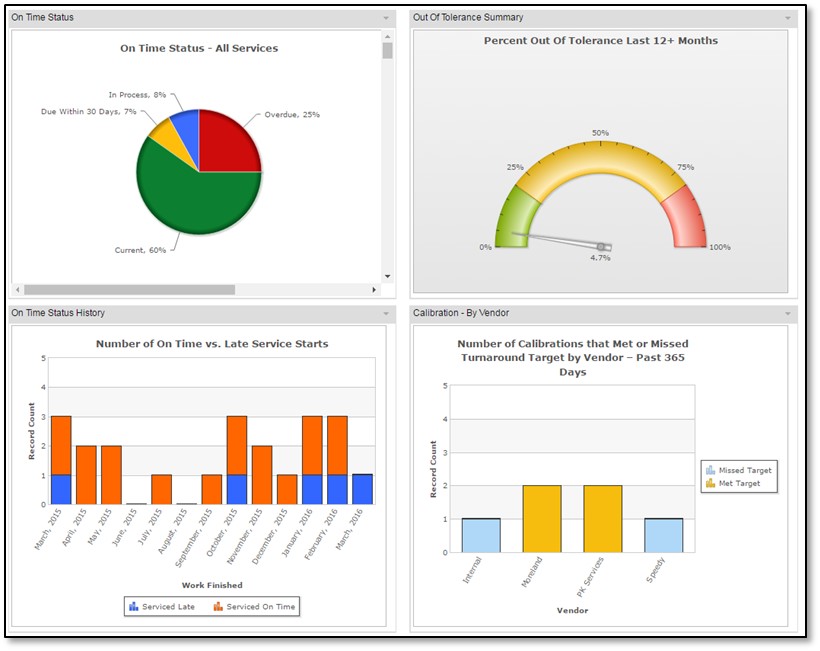Open the On Time Status History panel dropdown arrow
This screenshot has width=820, height=651.
coord(386,313)
